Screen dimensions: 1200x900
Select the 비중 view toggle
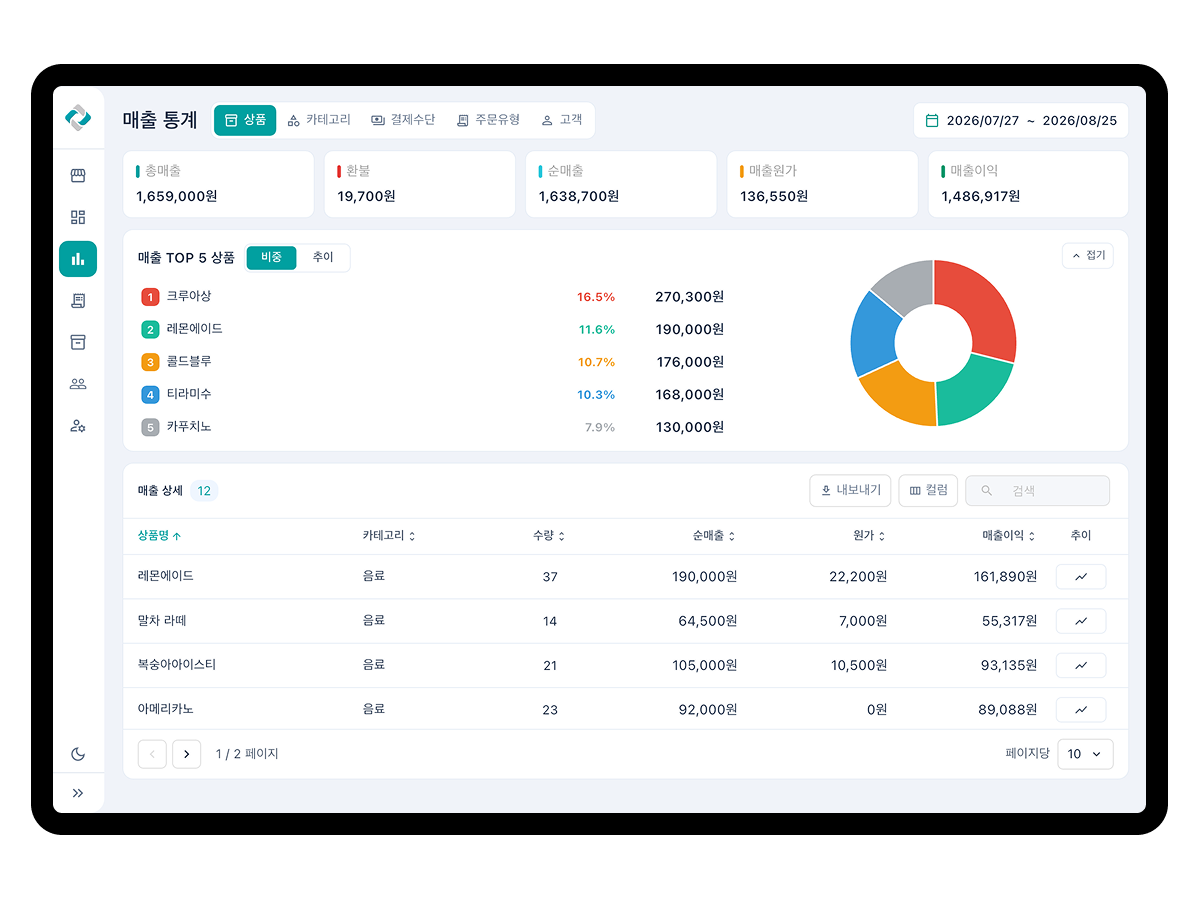click(x=272, y=257)
